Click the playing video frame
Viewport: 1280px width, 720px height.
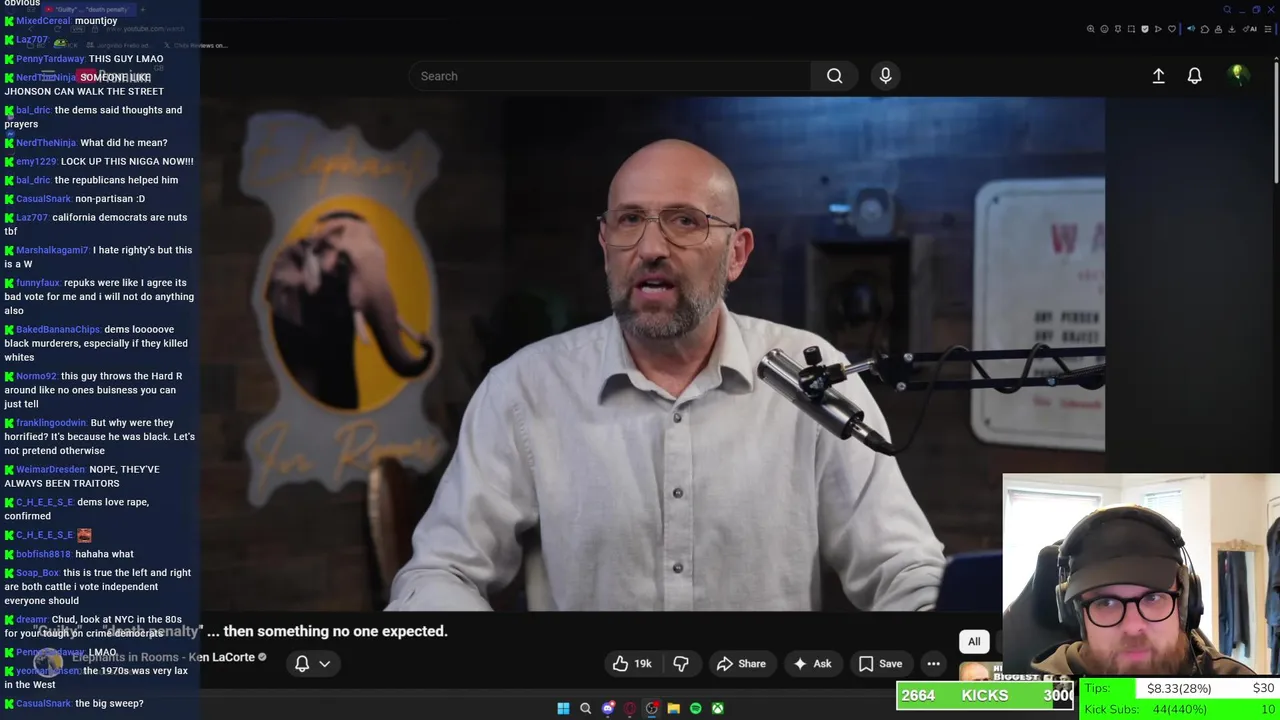pos(652,354)
